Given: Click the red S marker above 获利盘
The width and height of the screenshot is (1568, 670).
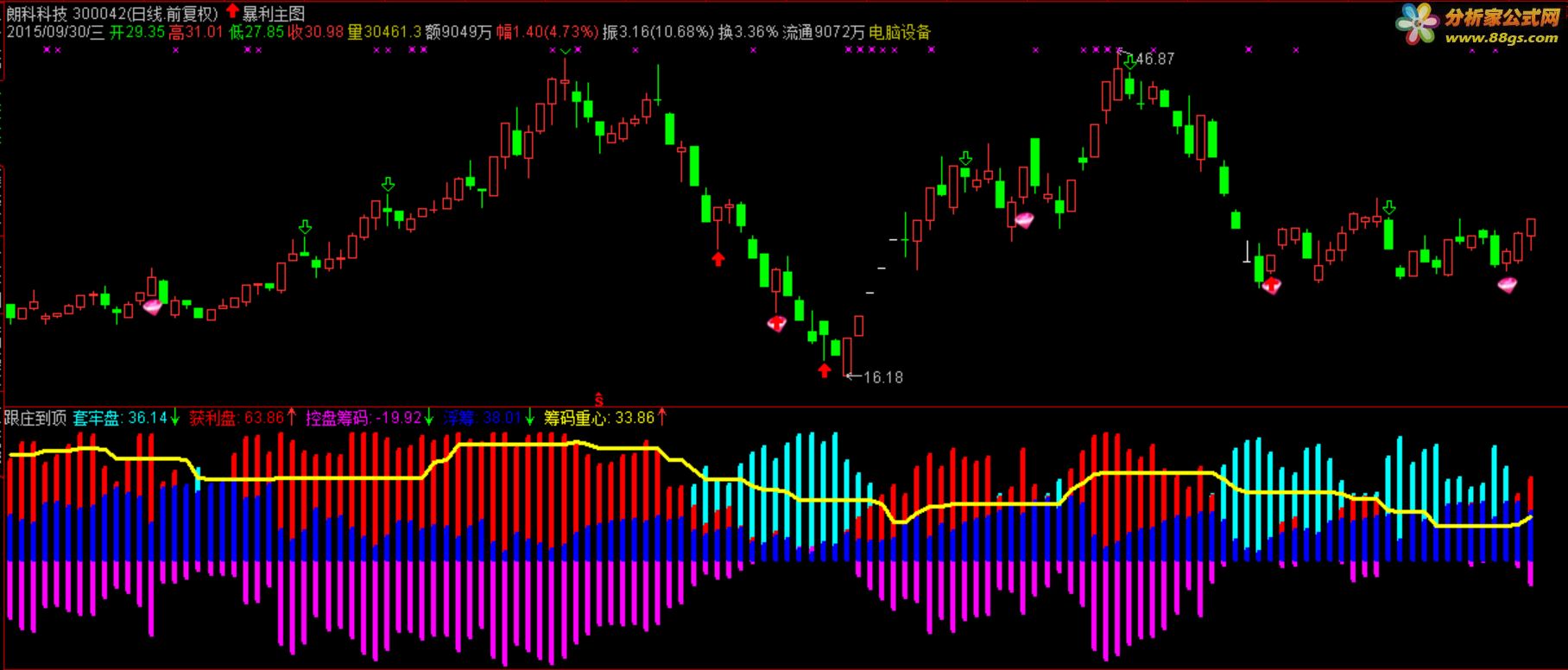Looking at the screenshot, I should click(x=599, y=401).
